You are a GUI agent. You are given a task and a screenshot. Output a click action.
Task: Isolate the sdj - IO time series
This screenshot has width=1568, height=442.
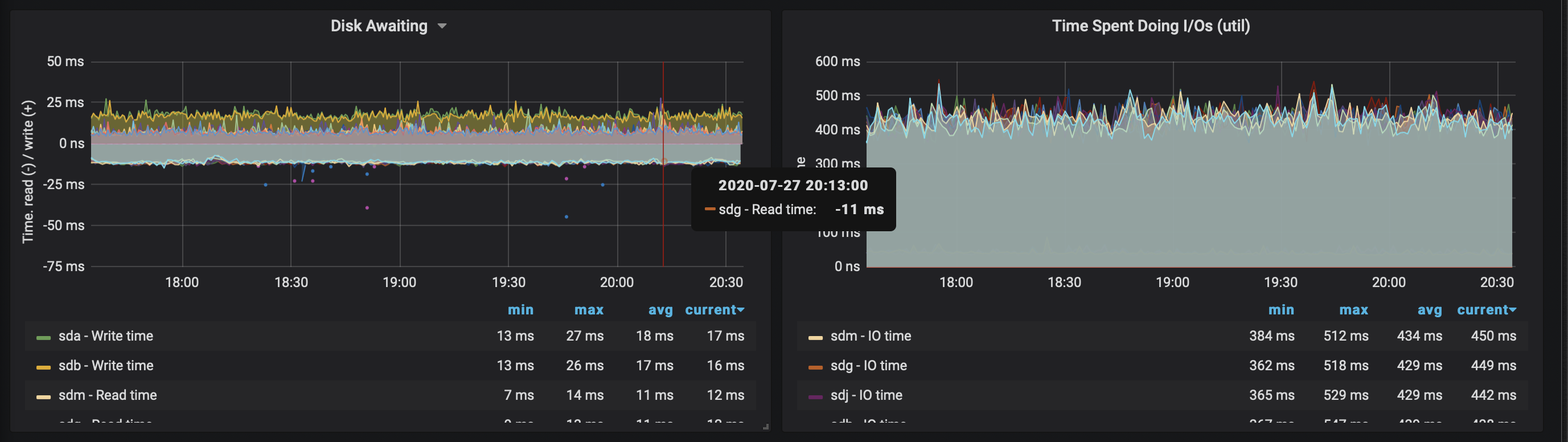pos(866,395)
